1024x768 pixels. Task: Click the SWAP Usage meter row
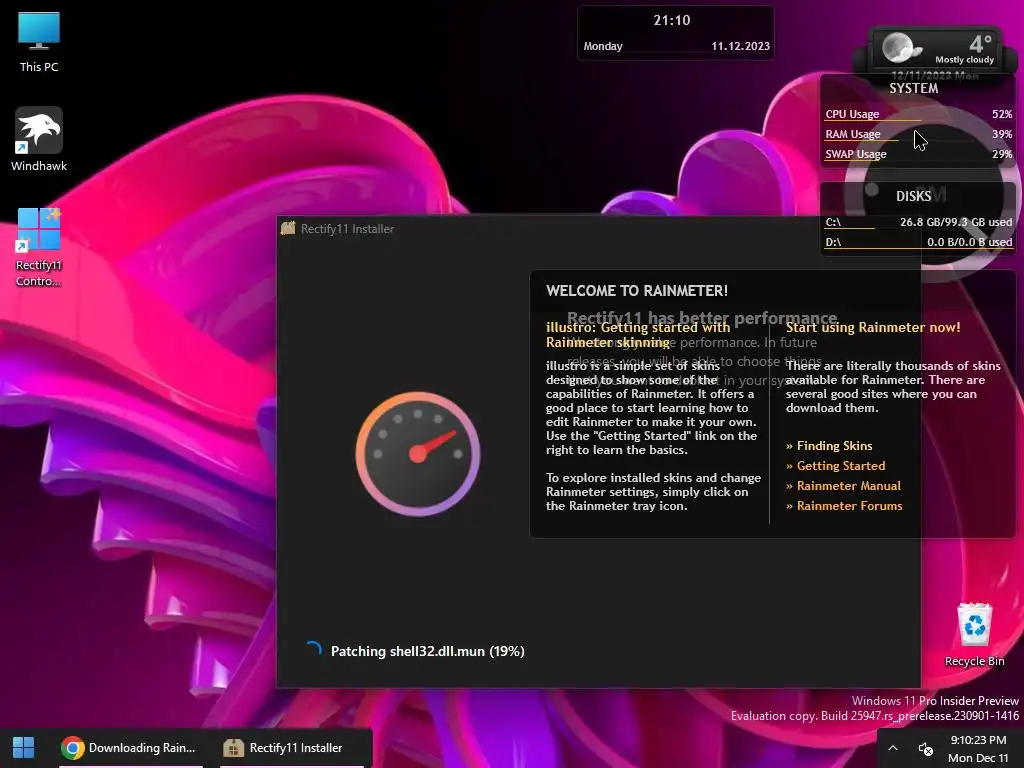[918, 154]
